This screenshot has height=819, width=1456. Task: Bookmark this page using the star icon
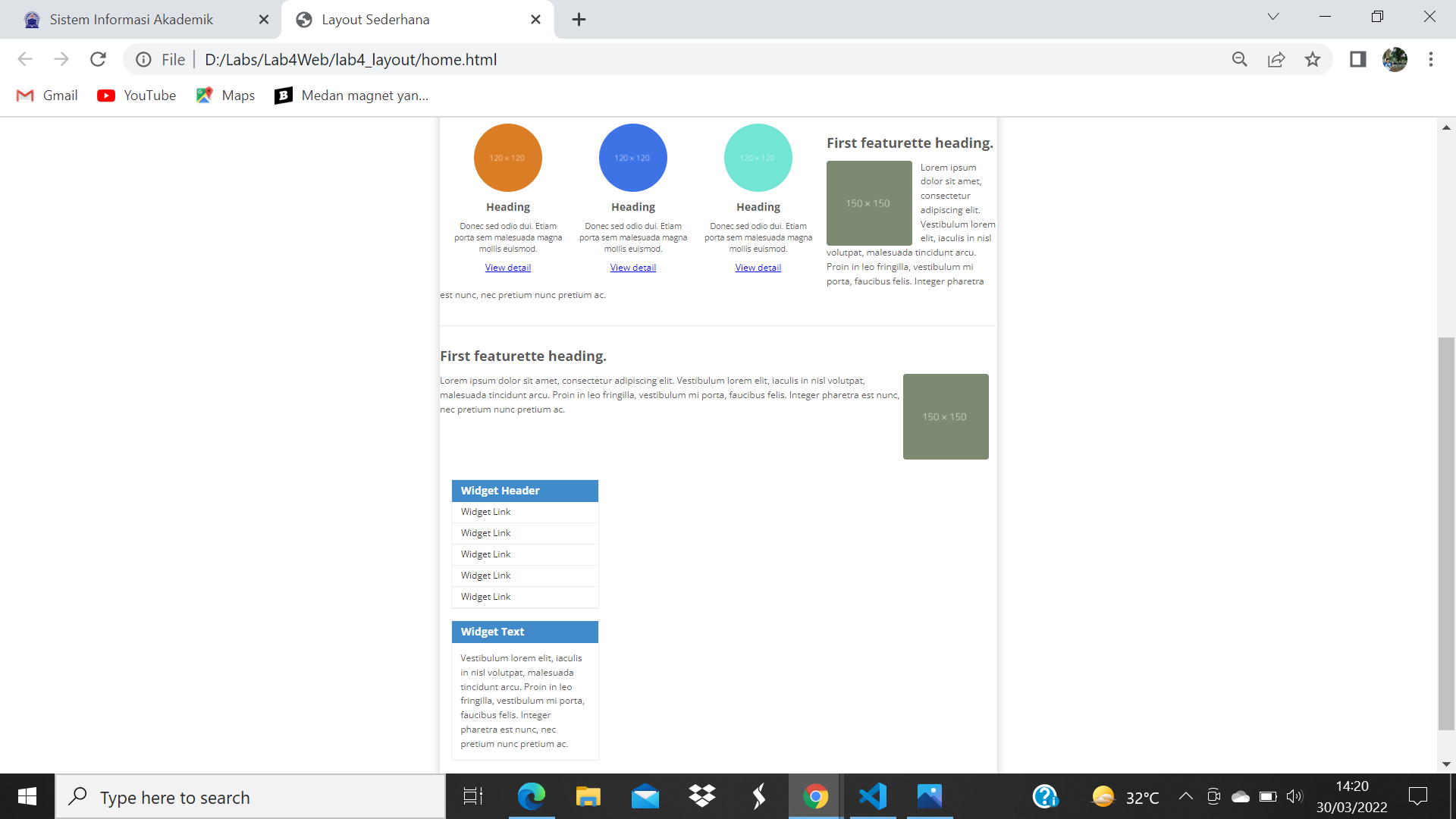coord(1313,59)
